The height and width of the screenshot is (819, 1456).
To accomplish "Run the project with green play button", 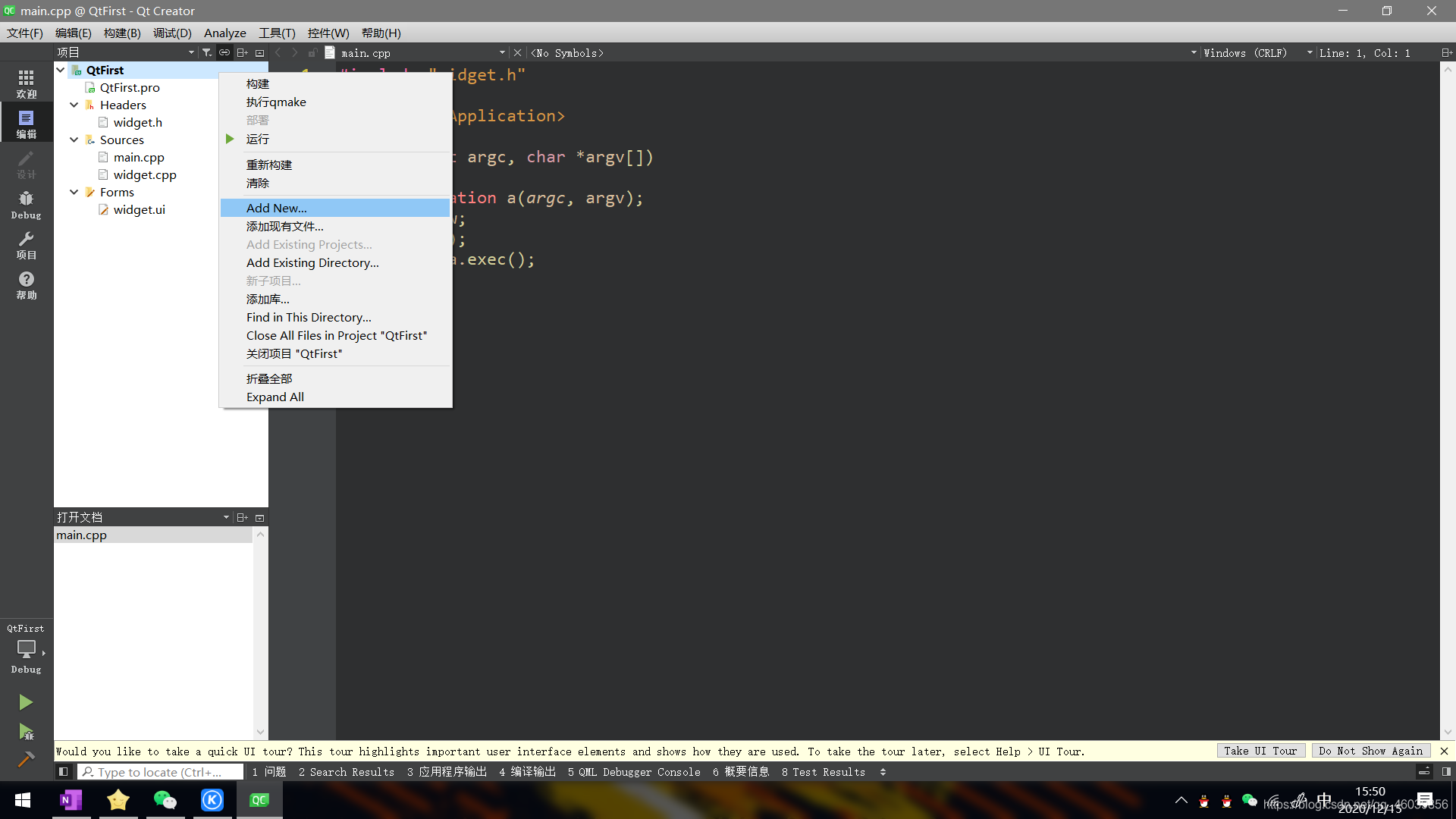I will tap(26, 702).
